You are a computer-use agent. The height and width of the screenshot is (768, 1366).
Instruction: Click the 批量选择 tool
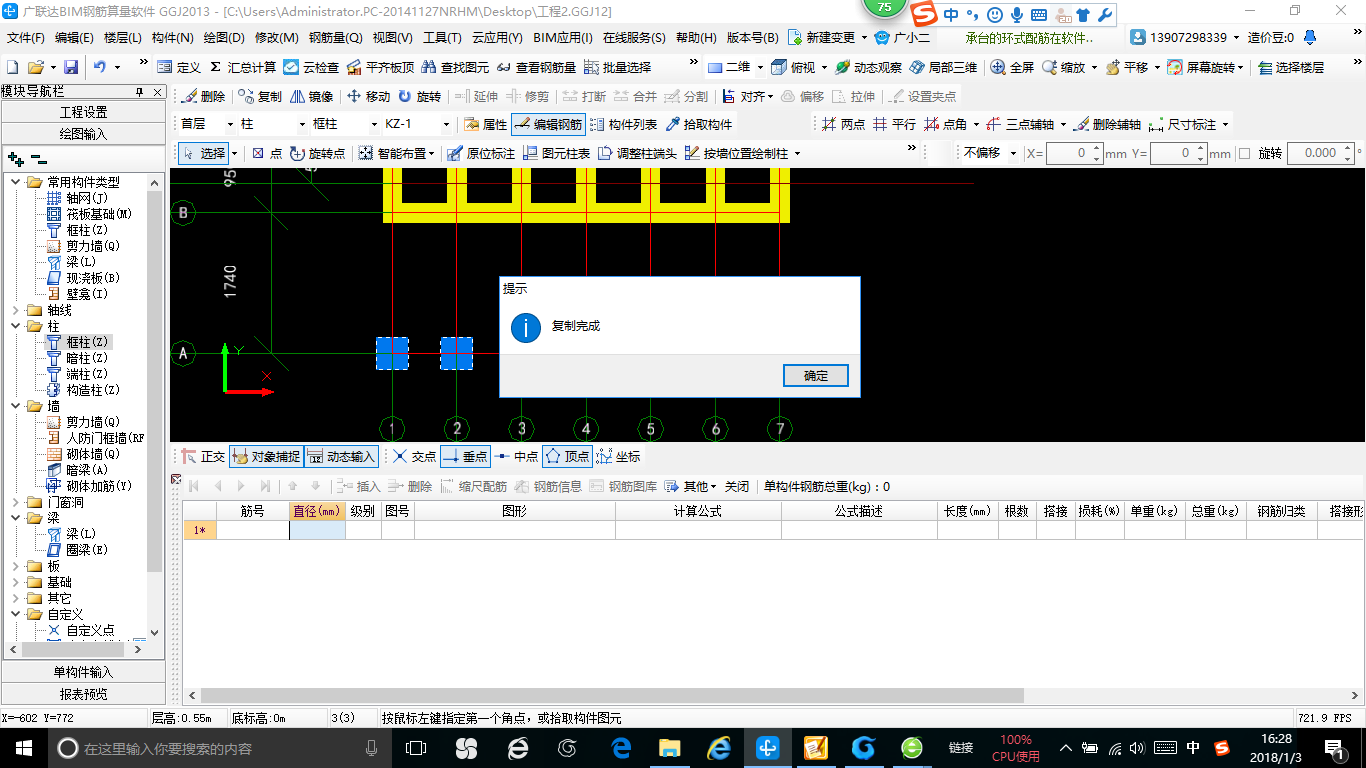(617, 67)
